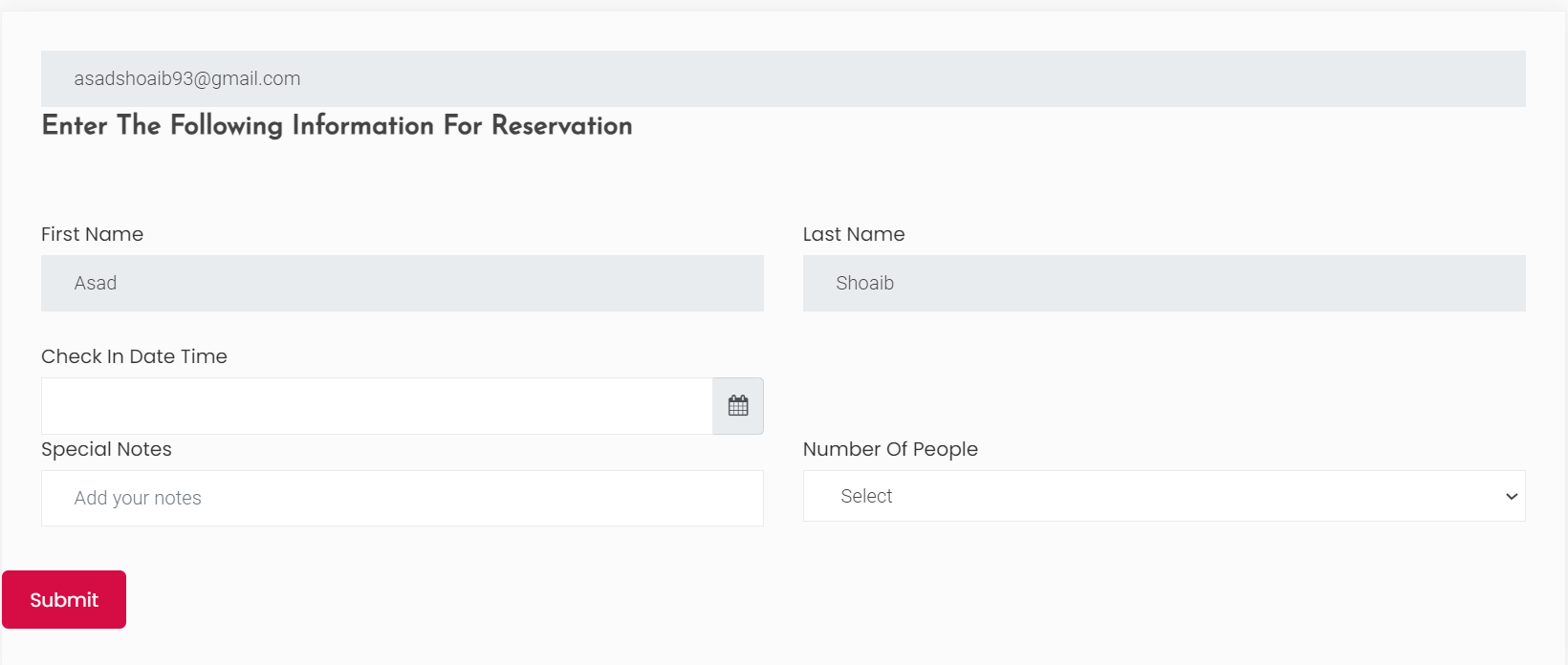Viewport: 1568px width, 665px height.
Task: Click the email field showing asadshoaib93@gmail.com
Action: click(782, 78)
